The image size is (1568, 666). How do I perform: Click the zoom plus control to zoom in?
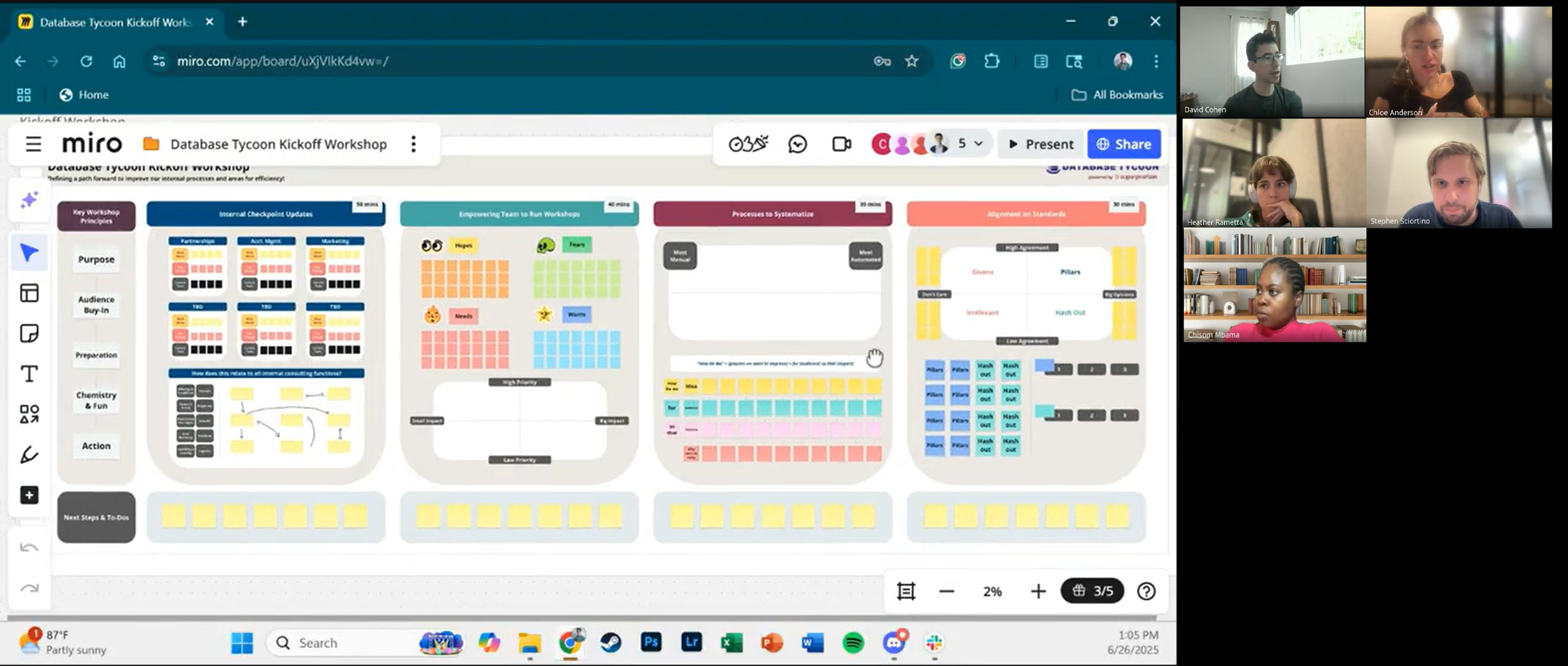tap(1039, 590)
